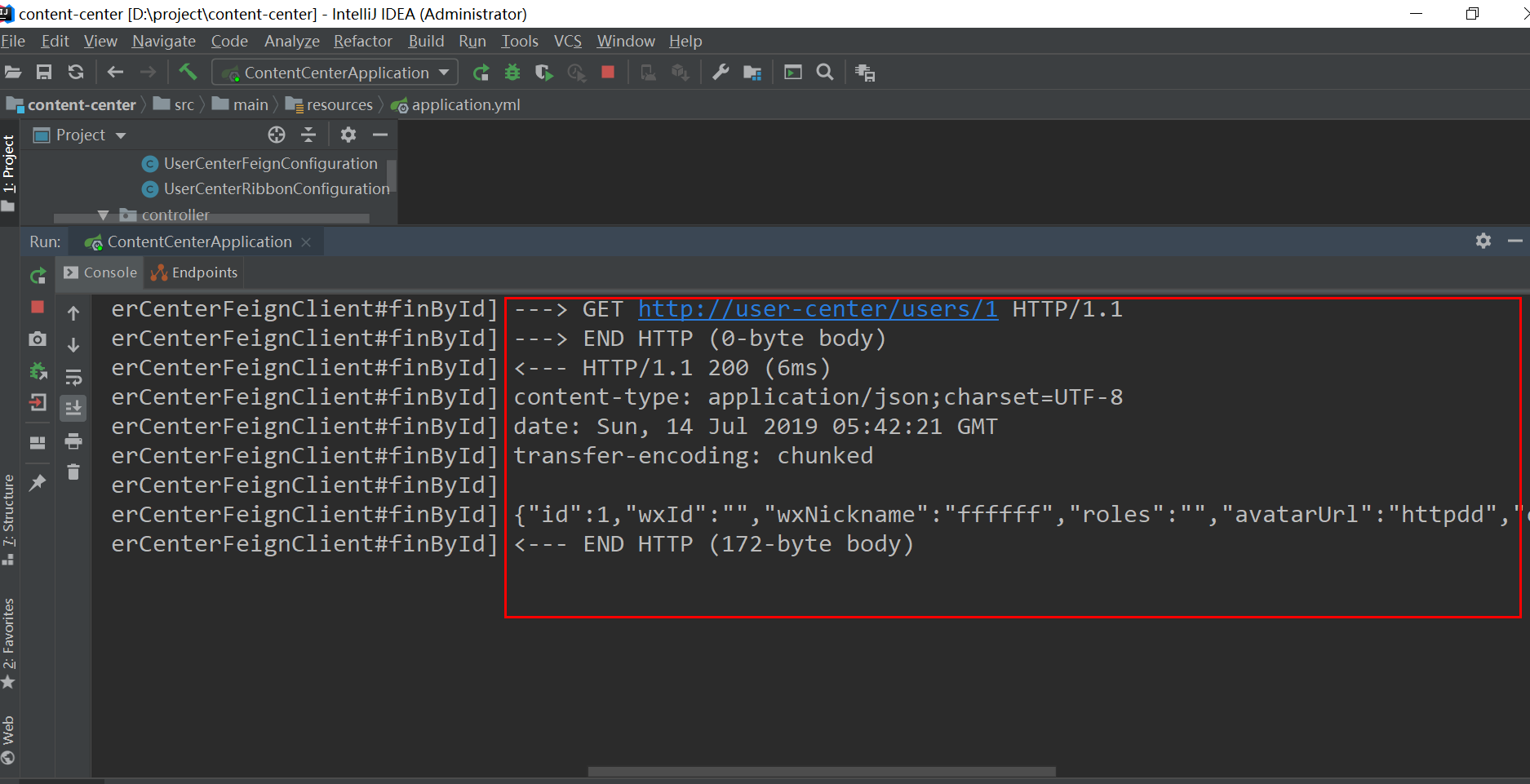Open the 1: Project side tab
Image resolution: width=1530 pixels, height=784 pixels.
9,172
